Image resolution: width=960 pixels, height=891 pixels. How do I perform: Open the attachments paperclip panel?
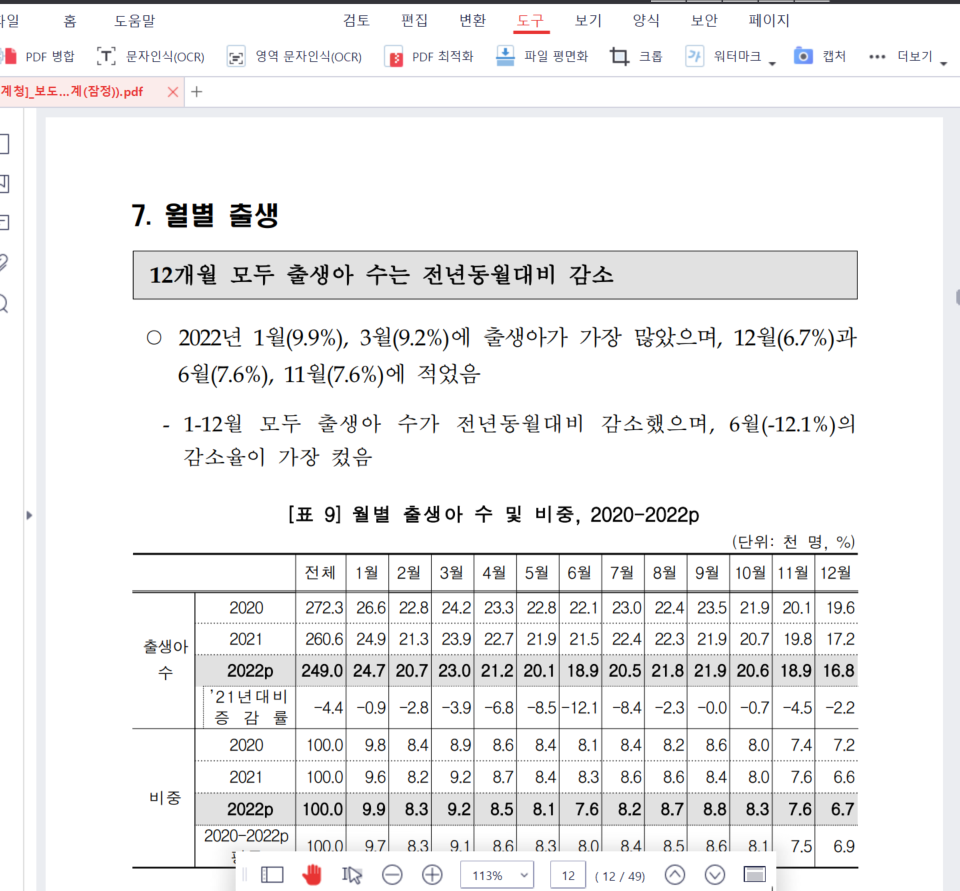pyautogui.click(x=4, y=263)
